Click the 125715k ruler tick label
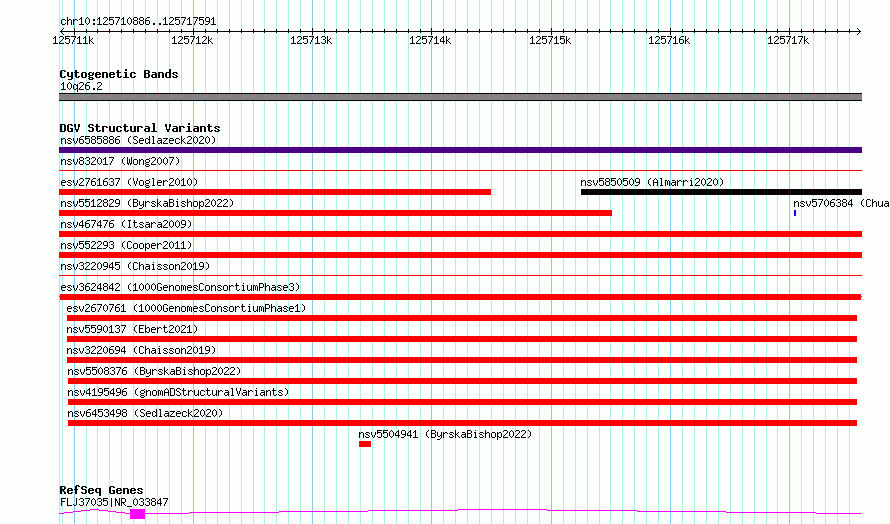The height and width of the screenshot is (524, 890). click(x=550, y=40)
